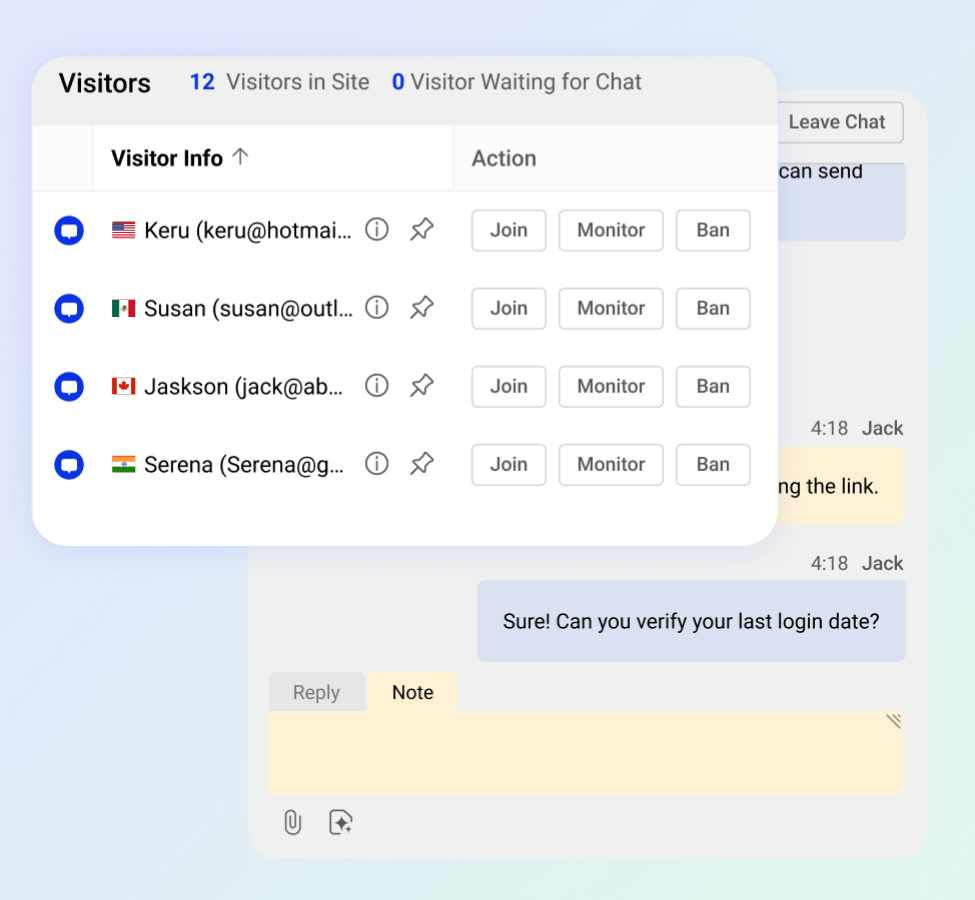Screen dimensions: 975x900
Task: Click the chat bubble icon for Keru
Action: tap(69, 230)
